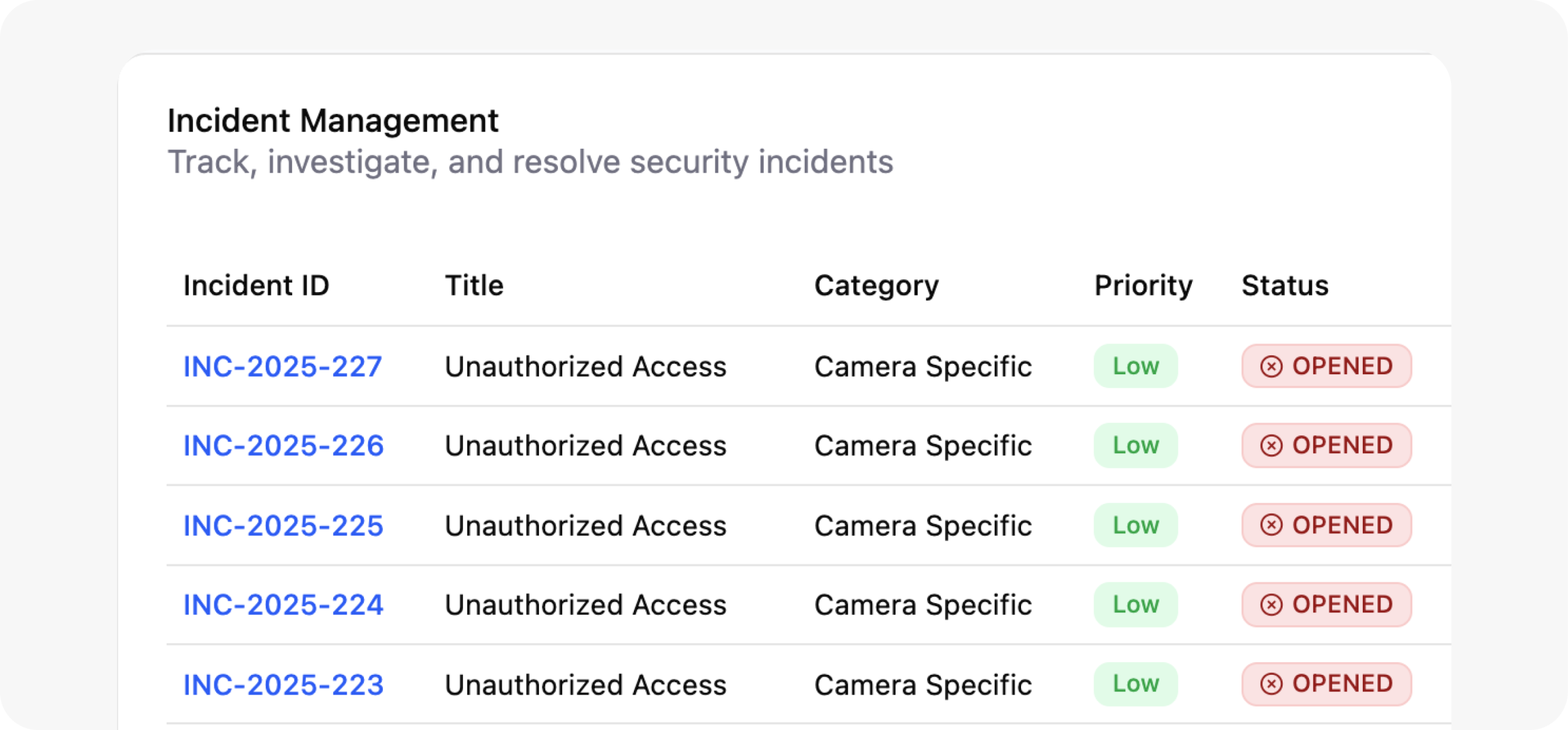Click the X icon in INC-2025-226 status badge
Screen dimensions: 1568x730
[1271, 445]
